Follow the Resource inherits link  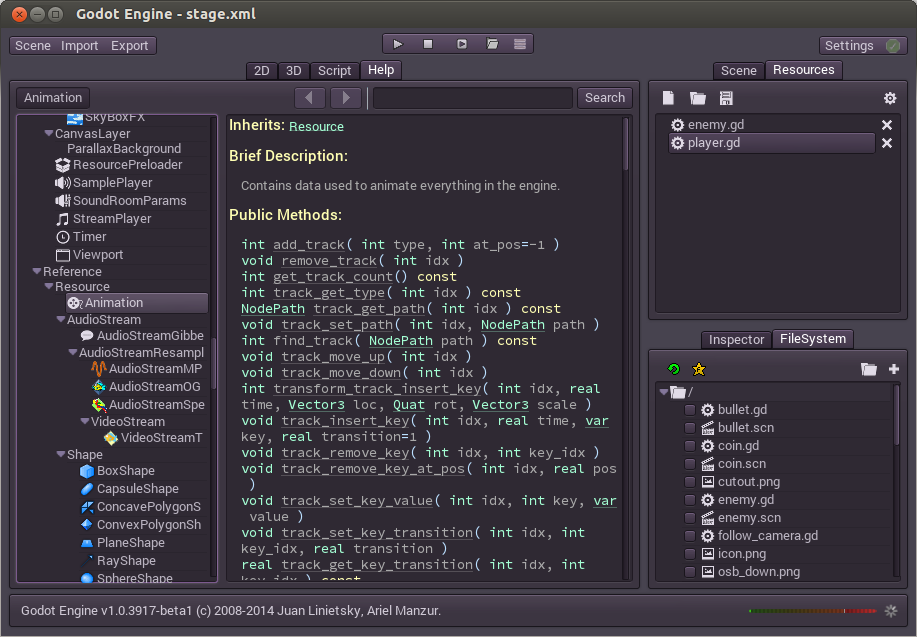316,126
